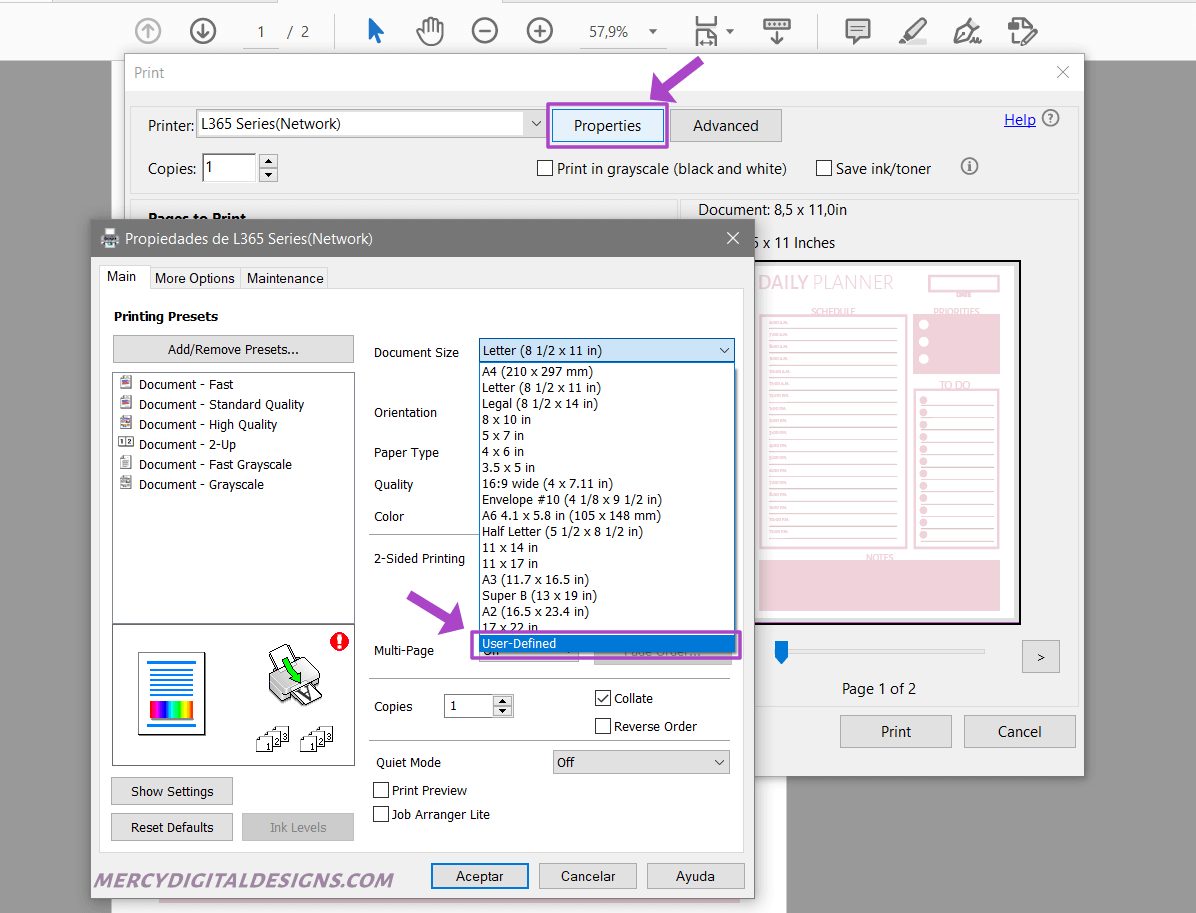Open the Maintenance tab
Image resolution: width=1196 pixels, height=913 pixels.
coord(283,277)
